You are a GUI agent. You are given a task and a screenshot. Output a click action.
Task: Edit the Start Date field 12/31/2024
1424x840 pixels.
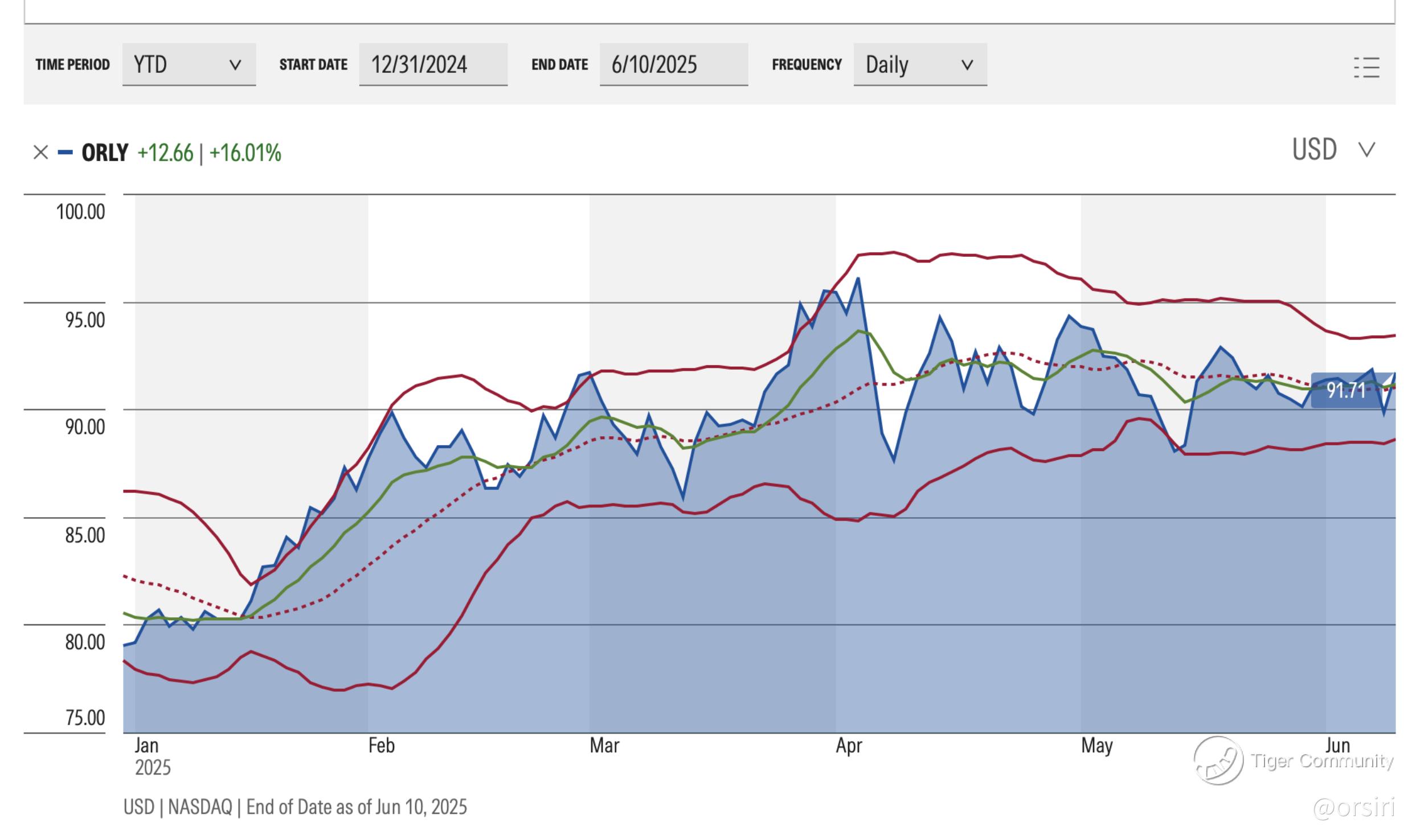433,64
